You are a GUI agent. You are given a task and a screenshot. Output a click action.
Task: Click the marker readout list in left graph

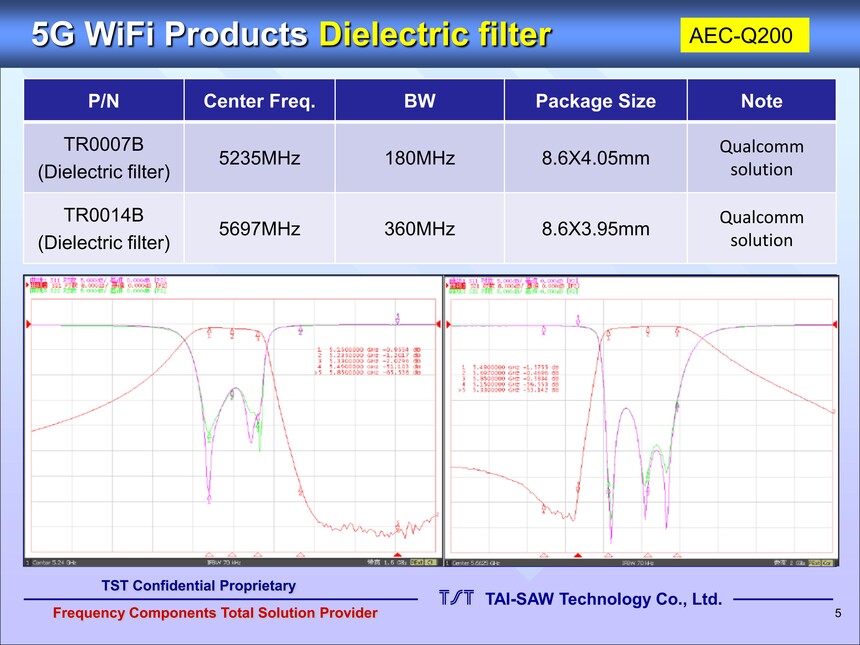click(x=367, y=367)
